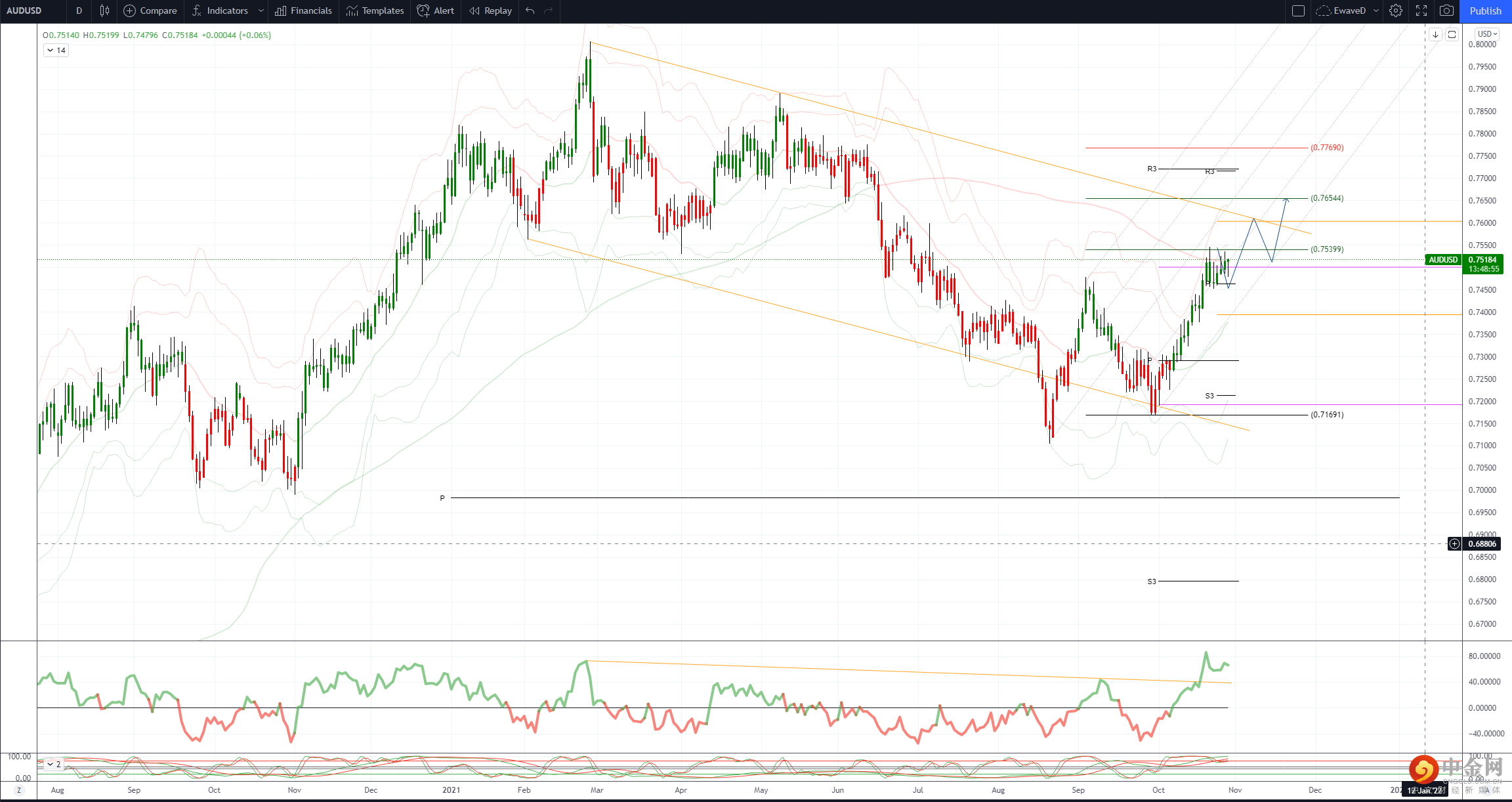The width and height of the screenshot is (1512, 802).
Task: Open the Templates menu
Action: point(375,11)
